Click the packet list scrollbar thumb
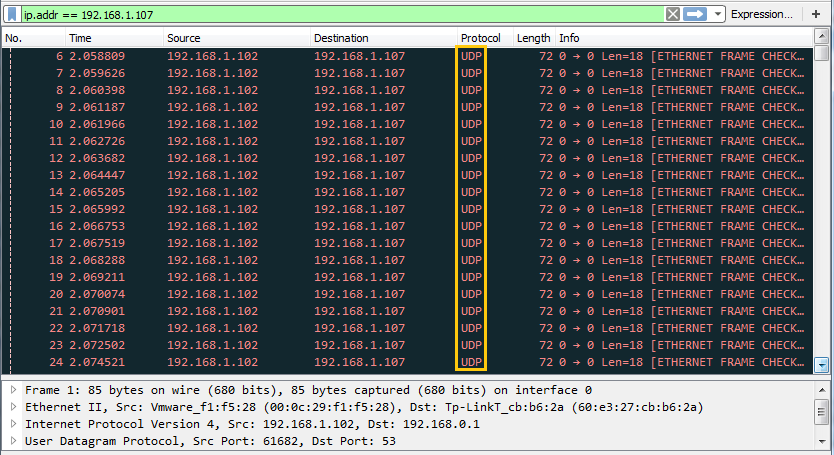The width and height of the screenshot is (834, 455). click(x=822, y=53)
